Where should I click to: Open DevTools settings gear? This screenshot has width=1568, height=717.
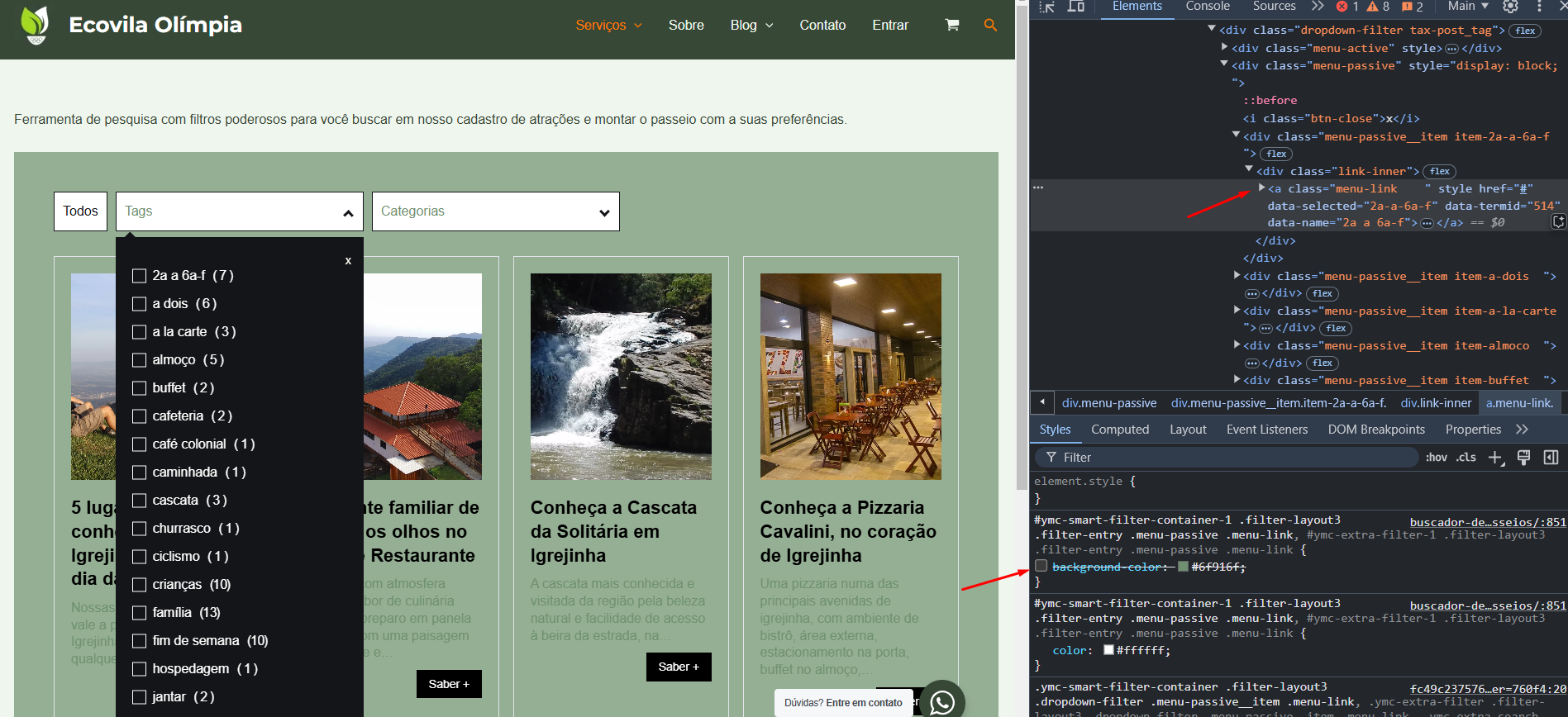1510,7
